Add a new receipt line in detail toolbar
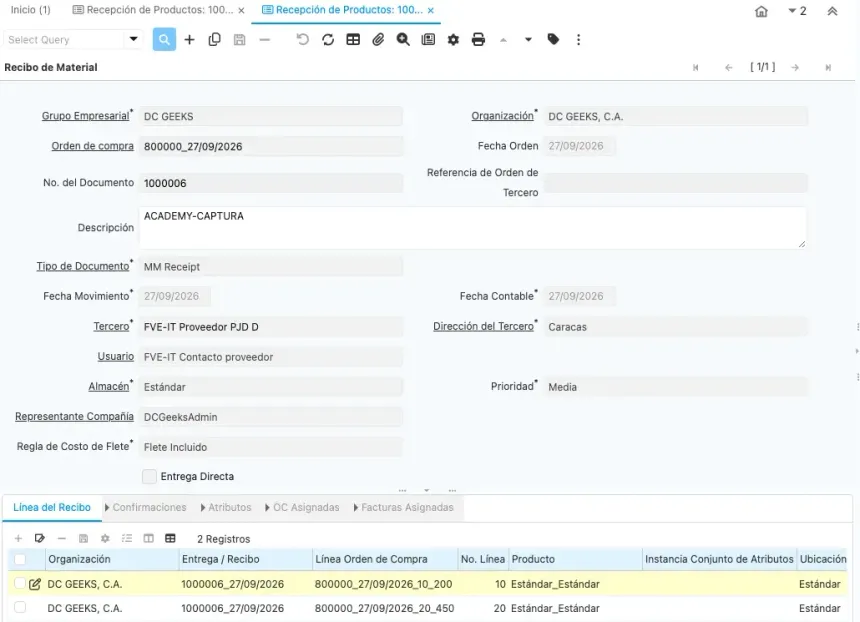The height and width of the screenshot is (622, 860). point(18,539)
